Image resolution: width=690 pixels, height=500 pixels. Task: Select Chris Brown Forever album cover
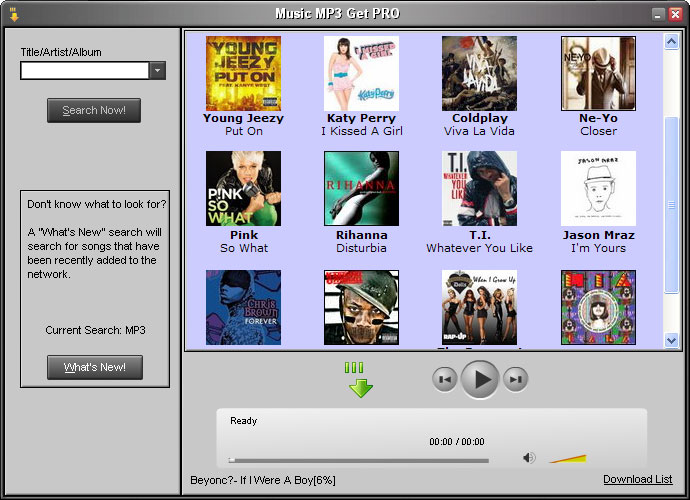243,307
